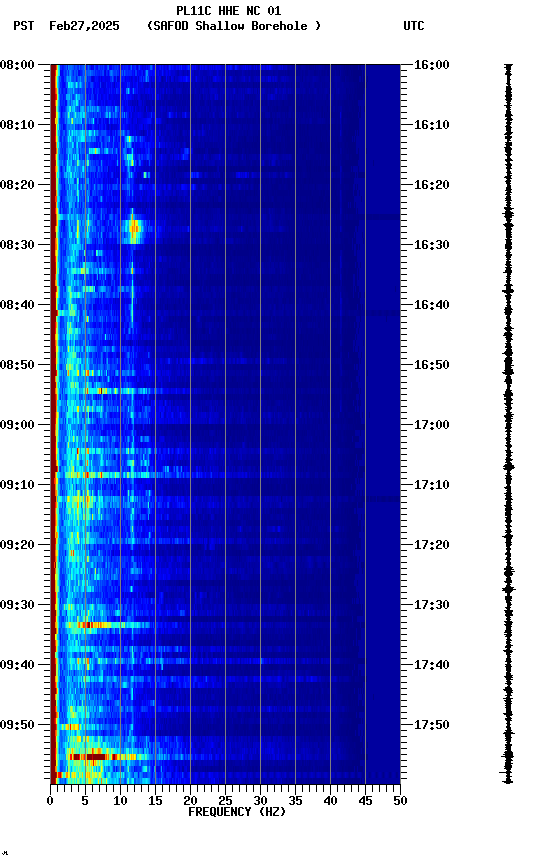Screen dimensions: 552x864
Task: Click the 16:30 UTC time label
Action: [x=432, y=245]
